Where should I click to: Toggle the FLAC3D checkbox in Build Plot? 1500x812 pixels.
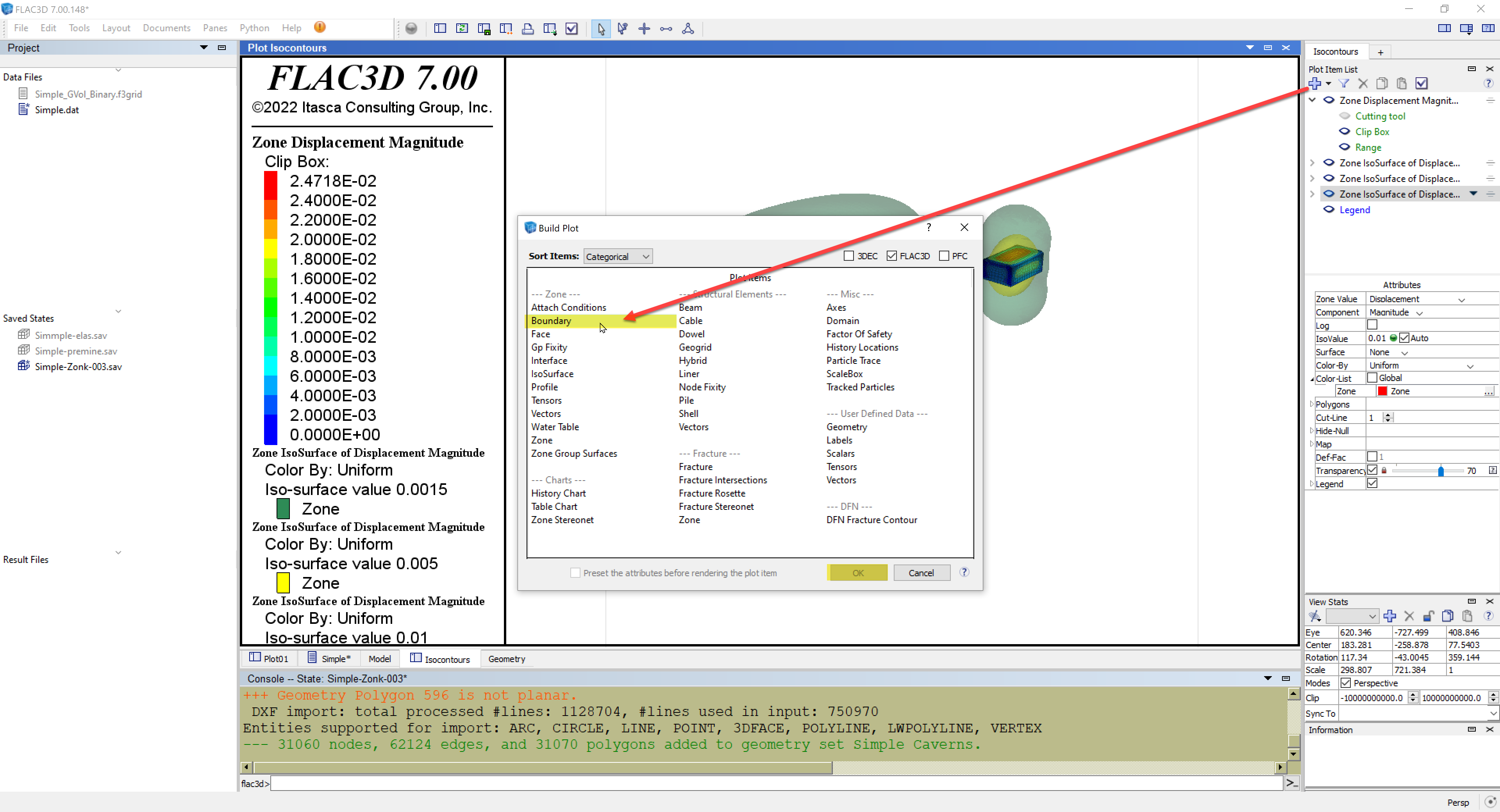(891, 256)
